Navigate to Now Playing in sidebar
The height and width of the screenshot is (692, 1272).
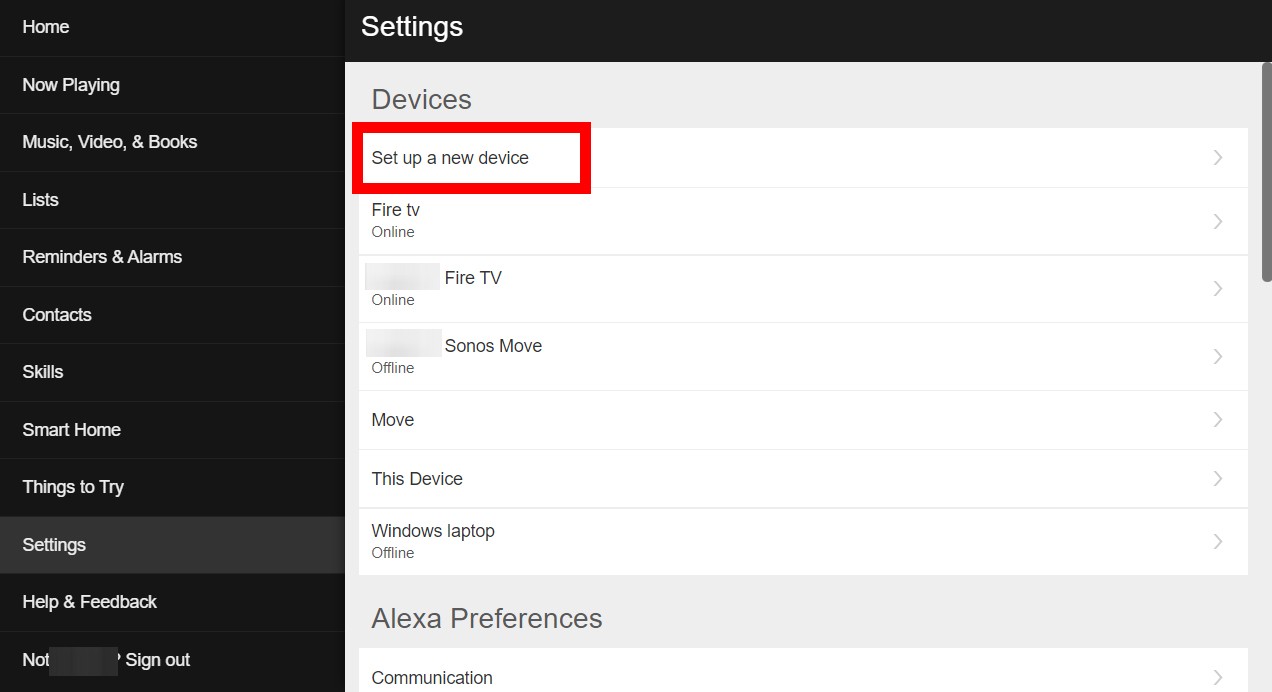[x=71, y=85]
